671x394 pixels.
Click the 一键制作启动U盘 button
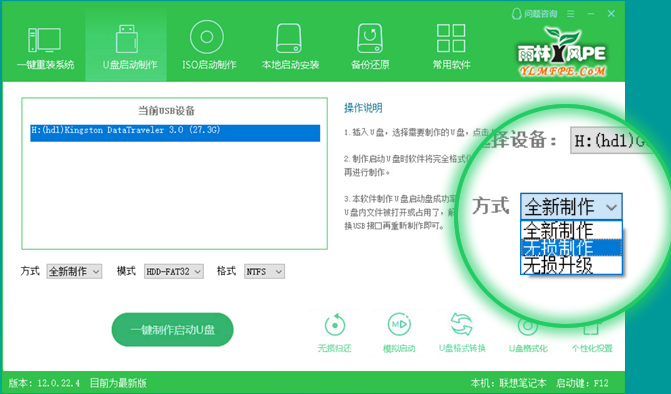point(172,329)
